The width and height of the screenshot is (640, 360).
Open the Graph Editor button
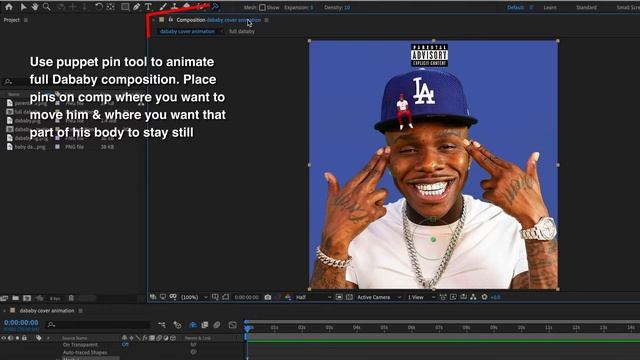tap(232, 325)
